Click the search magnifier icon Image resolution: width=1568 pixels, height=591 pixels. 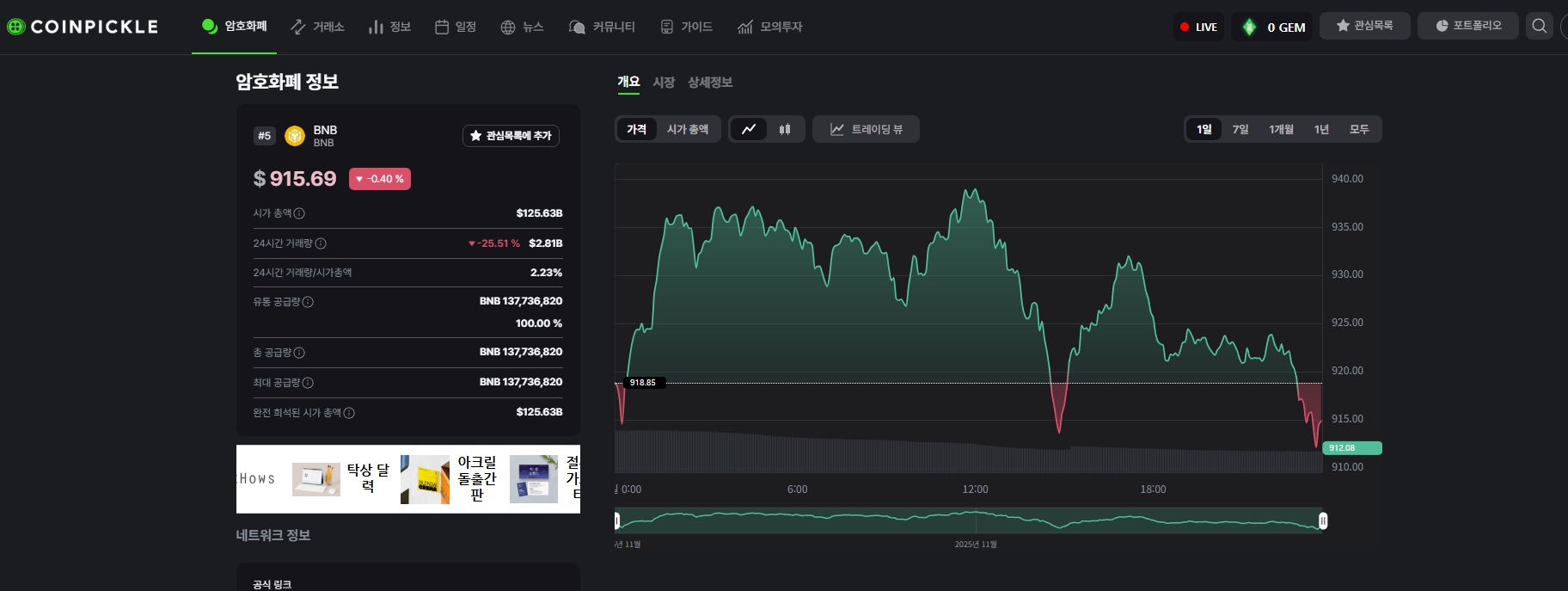(x=1539, y=26)
